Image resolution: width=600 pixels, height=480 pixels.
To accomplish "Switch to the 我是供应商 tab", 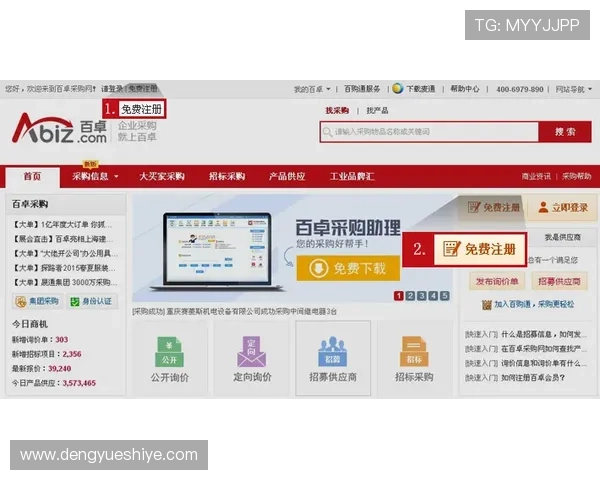I will [562, 238].
